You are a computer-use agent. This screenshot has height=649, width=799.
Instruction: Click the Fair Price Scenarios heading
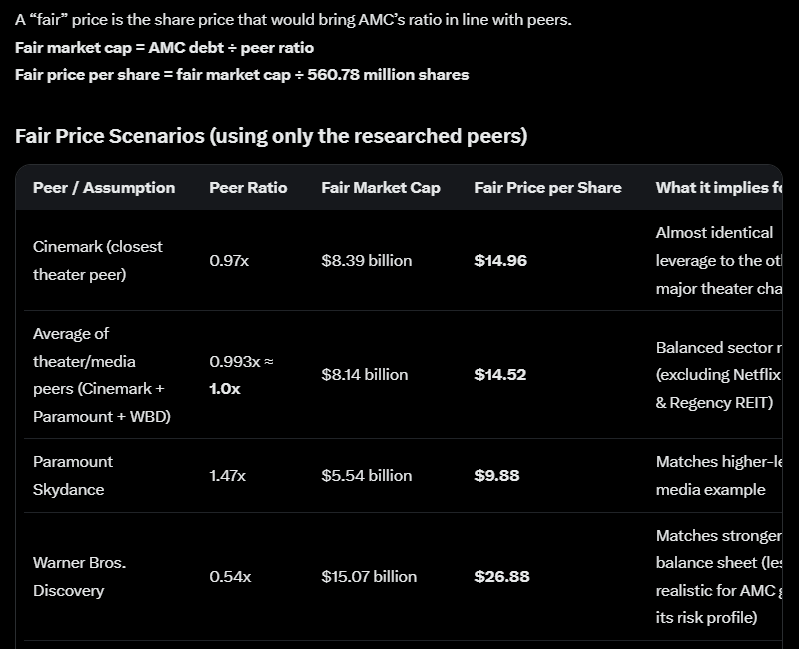tap(271, 136)
